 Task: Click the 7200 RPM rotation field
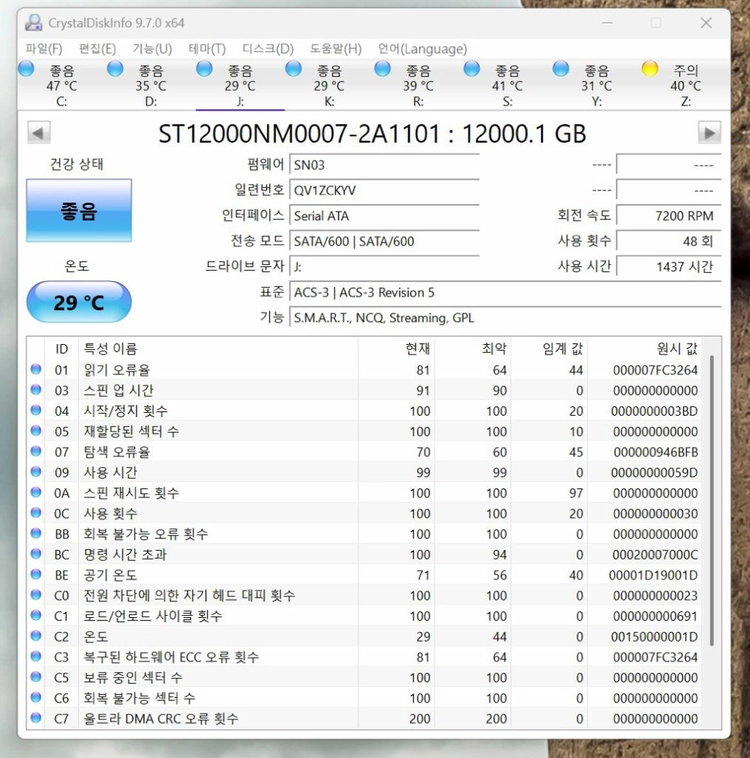point(669,216)
